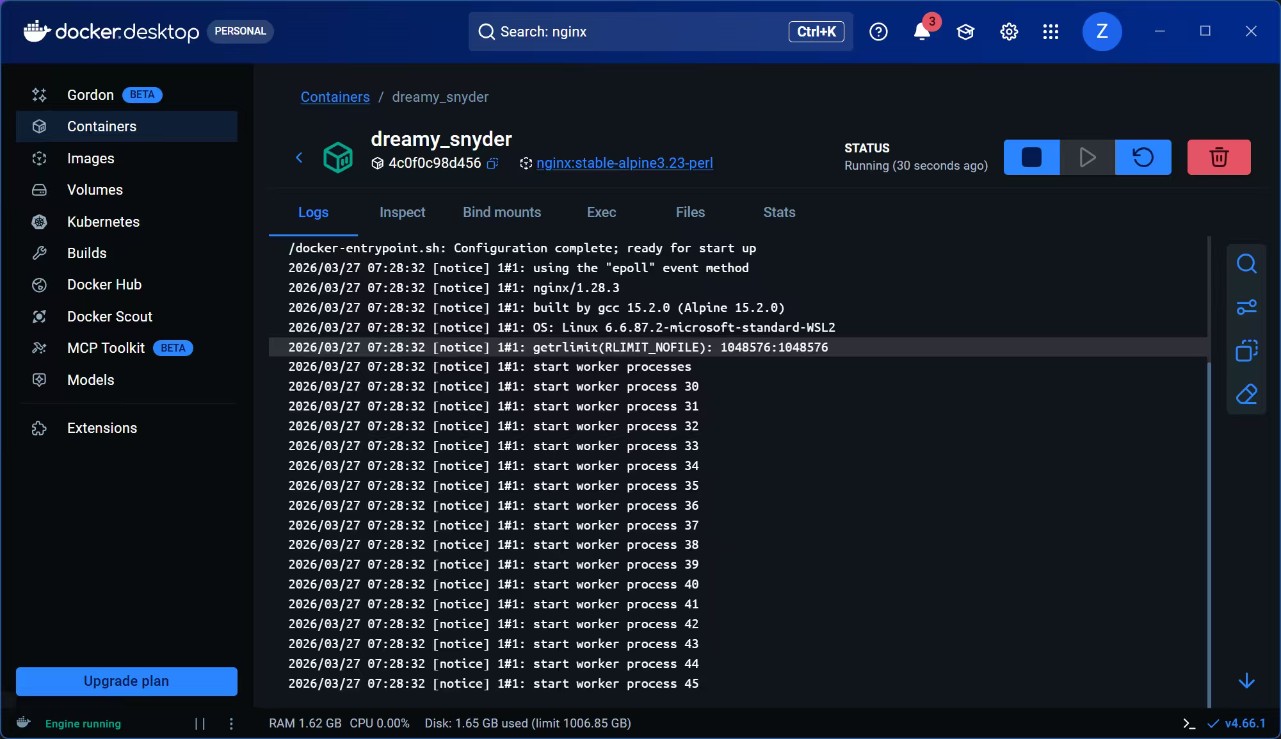Open the Volumes section
1281x739 pixels.
[x=126, y=190]
